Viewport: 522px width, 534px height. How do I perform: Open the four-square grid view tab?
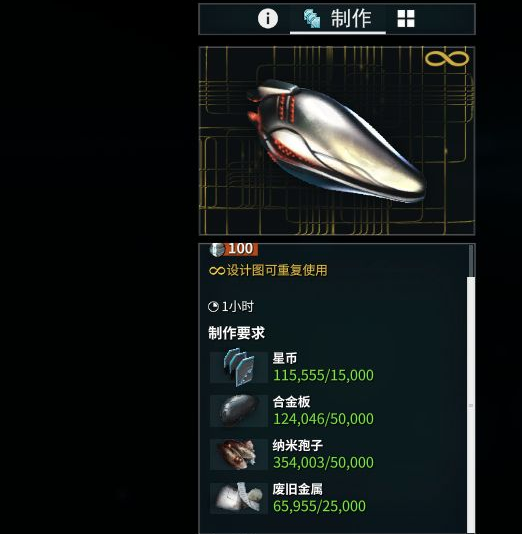point(406,18)
